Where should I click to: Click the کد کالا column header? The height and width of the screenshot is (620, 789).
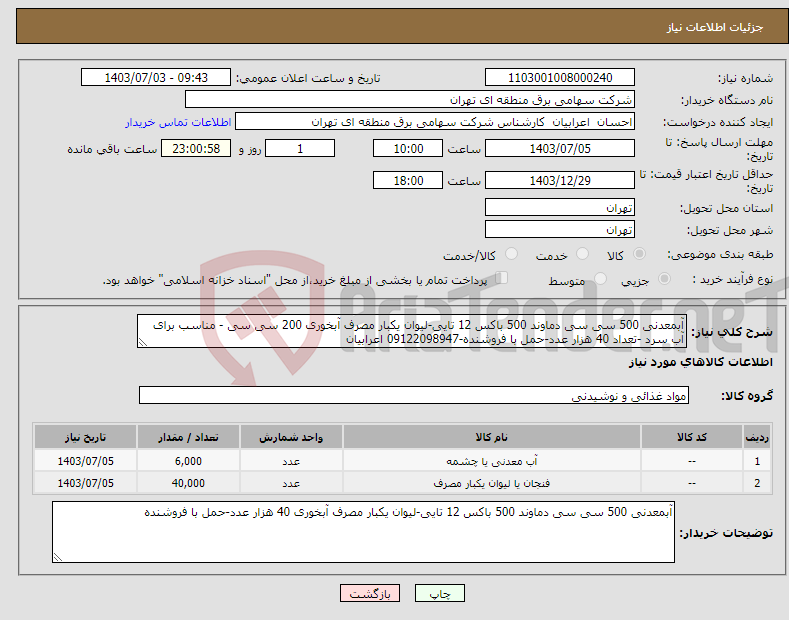692,437
